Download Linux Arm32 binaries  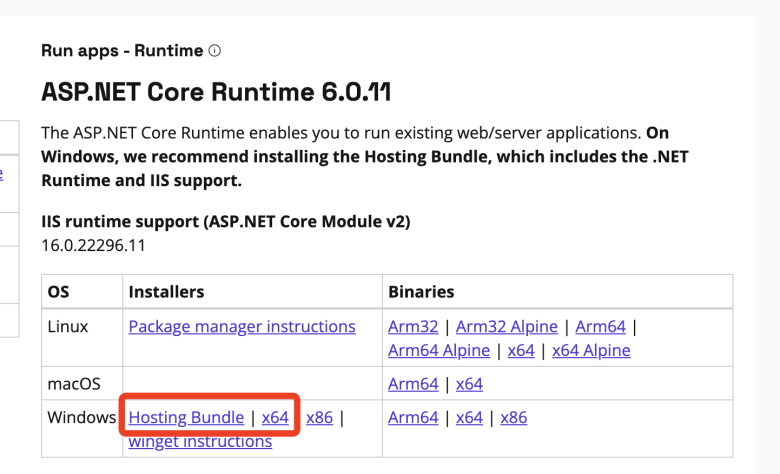413,327
